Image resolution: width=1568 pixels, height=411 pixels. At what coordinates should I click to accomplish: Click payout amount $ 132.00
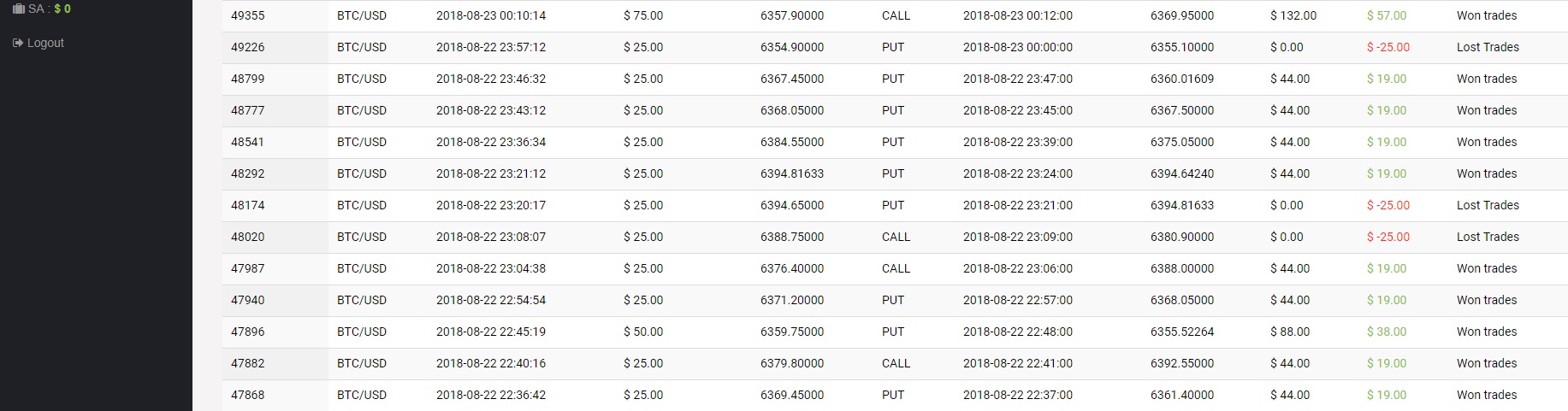(x=1293, y=15)
